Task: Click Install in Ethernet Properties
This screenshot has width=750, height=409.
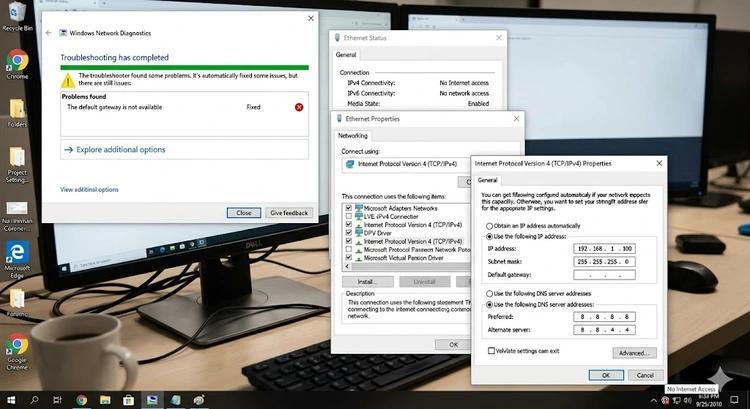Action: 367,282
